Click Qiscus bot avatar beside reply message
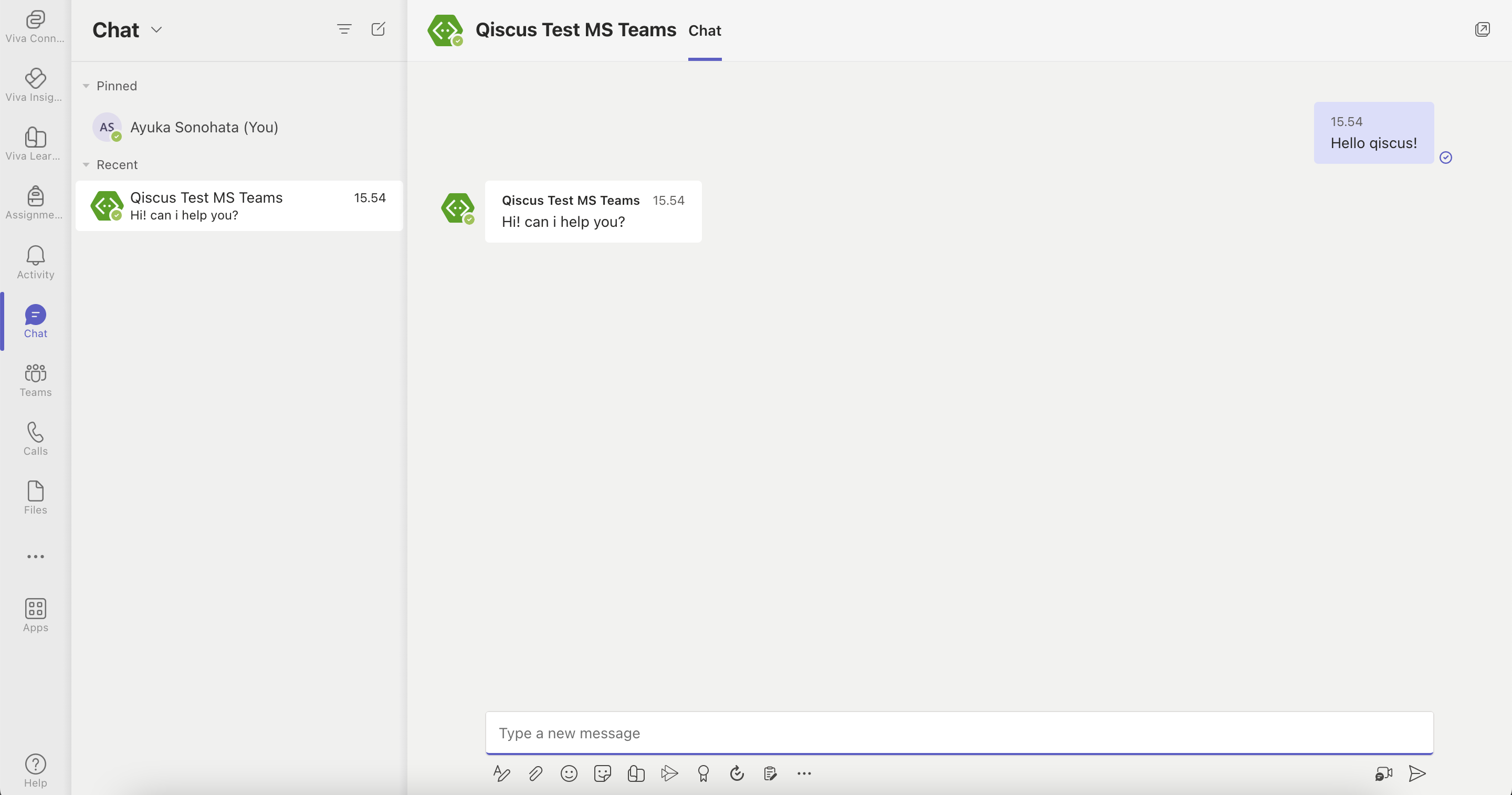1512x795 pixels. coord(458,208)
